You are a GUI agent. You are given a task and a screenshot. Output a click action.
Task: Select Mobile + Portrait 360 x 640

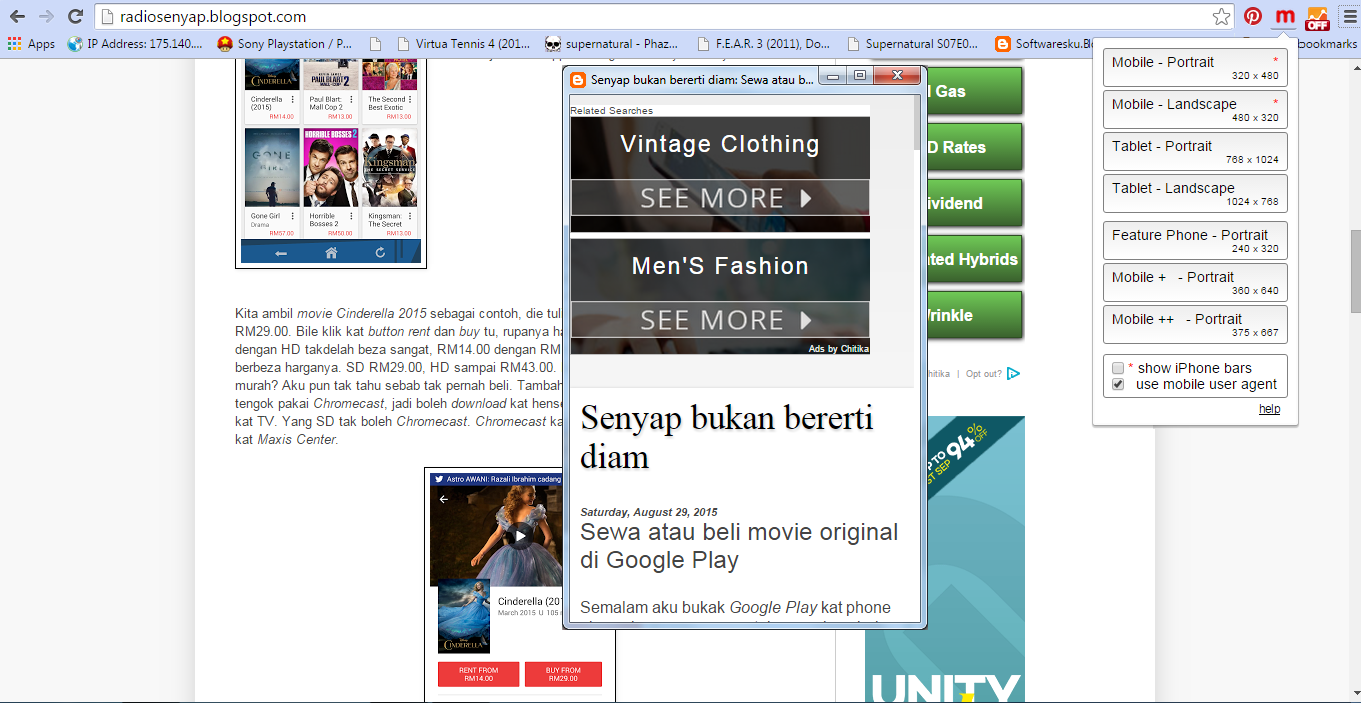pyautogui.click(x=1195, y=283)
